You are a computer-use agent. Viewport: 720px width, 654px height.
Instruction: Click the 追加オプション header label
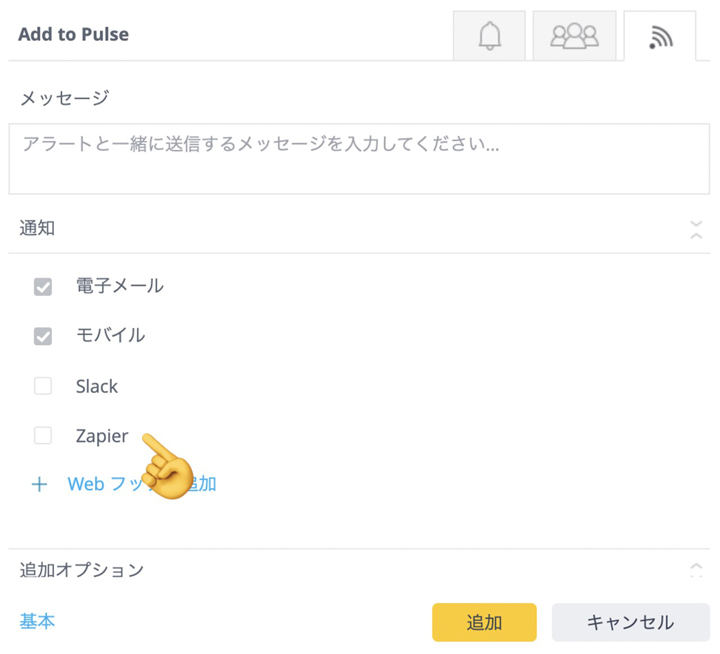(x=82, y=570)
